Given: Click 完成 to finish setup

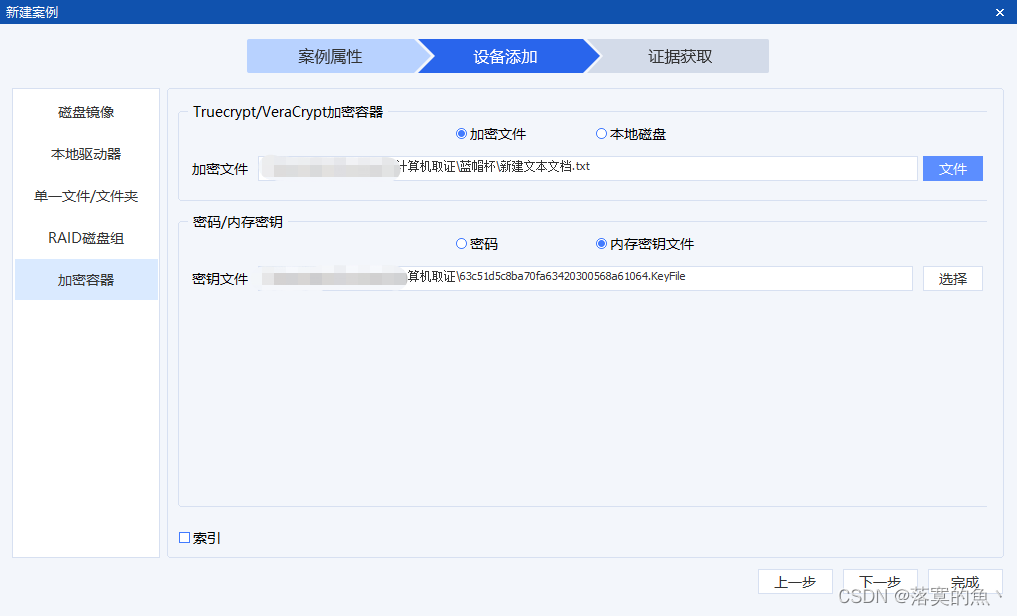Looking at the screenshot, I should [x=963, y=581].
